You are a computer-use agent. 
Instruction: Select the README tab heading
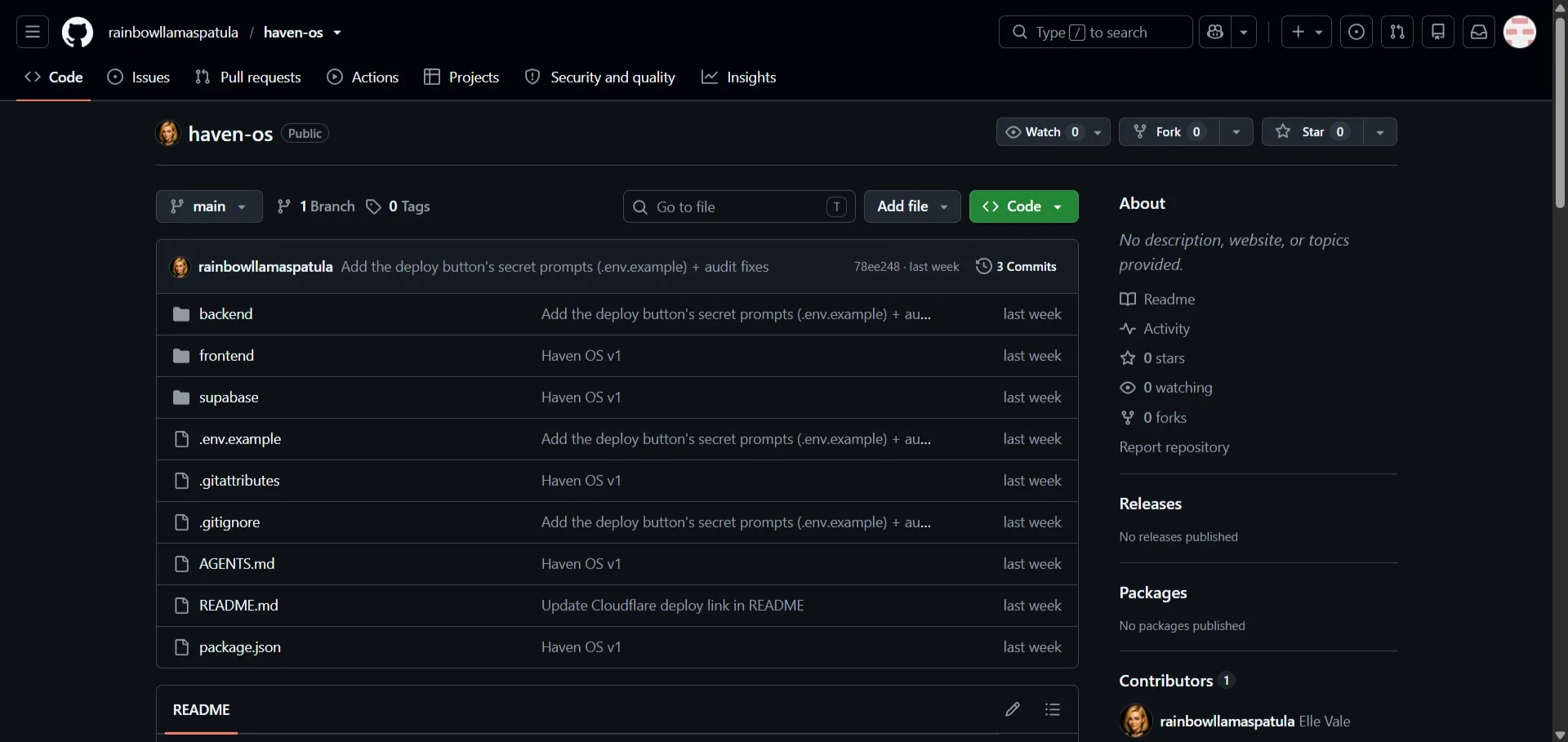click(201, 710)
